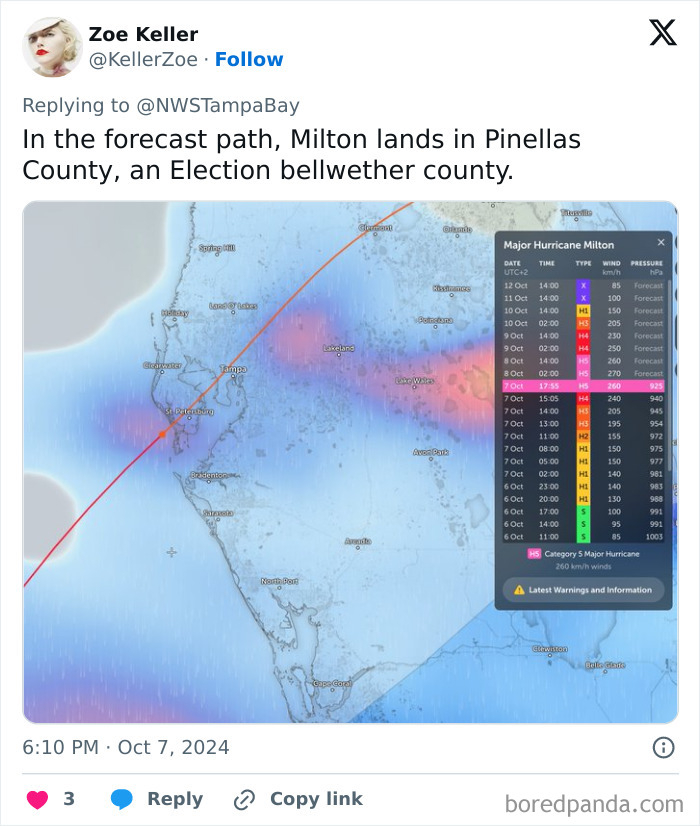Viewport: 700px width, 826px height.
Task: Click the H5 Category 5 badge
Action: pos(536,553)
